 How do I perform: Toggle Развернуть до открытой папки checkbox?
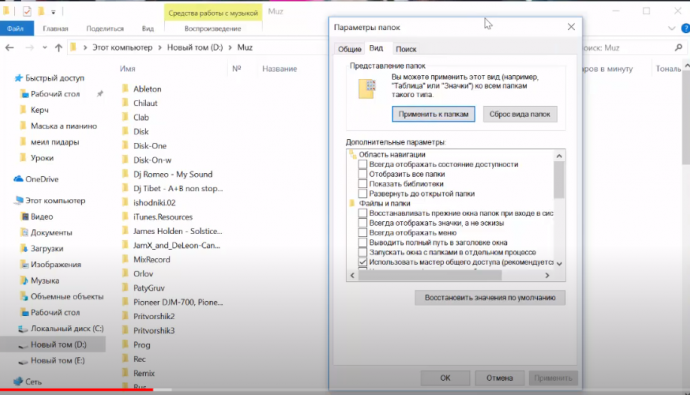click(362, 193)
